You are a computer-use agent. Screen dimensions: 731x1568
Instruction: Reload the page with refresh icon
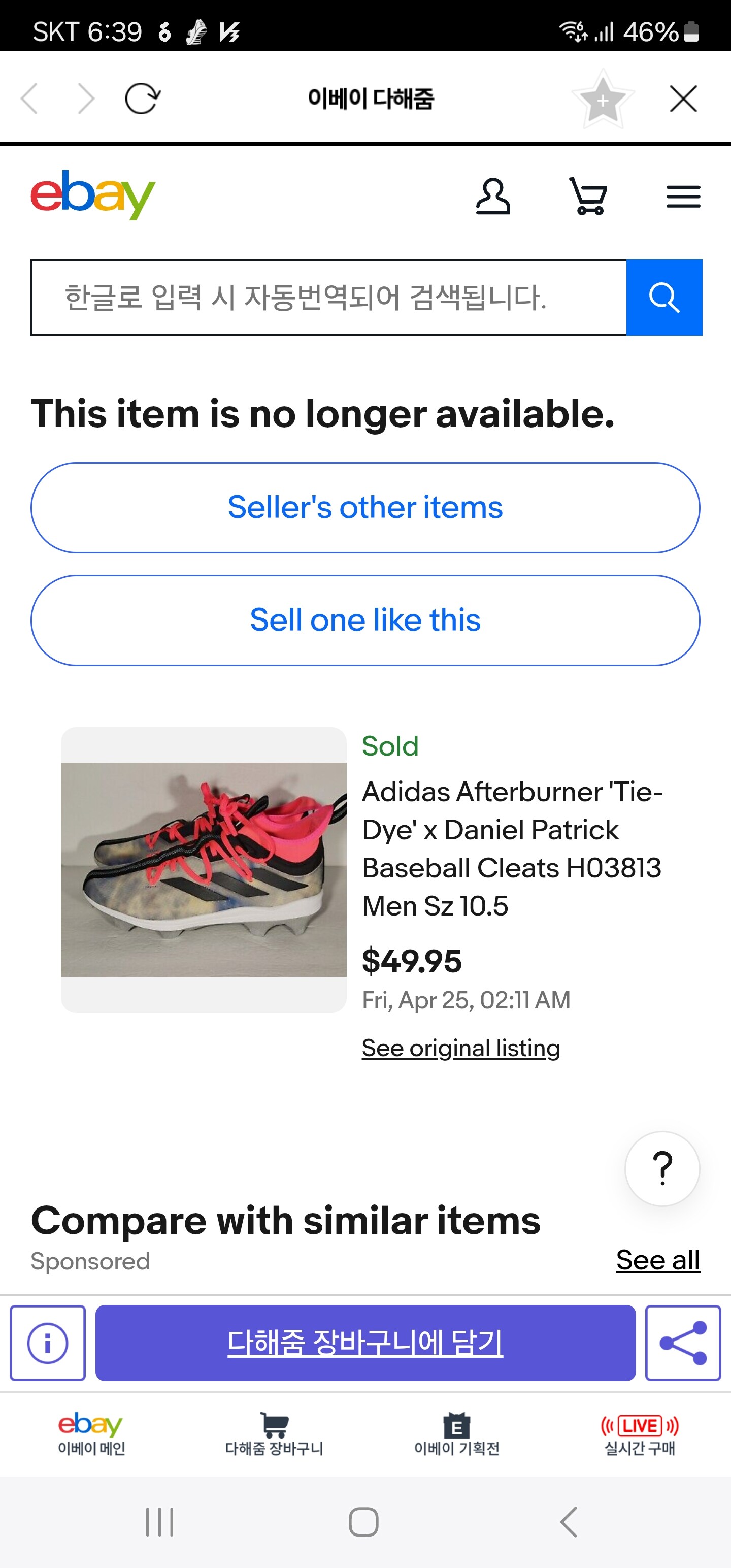(143, 99)
